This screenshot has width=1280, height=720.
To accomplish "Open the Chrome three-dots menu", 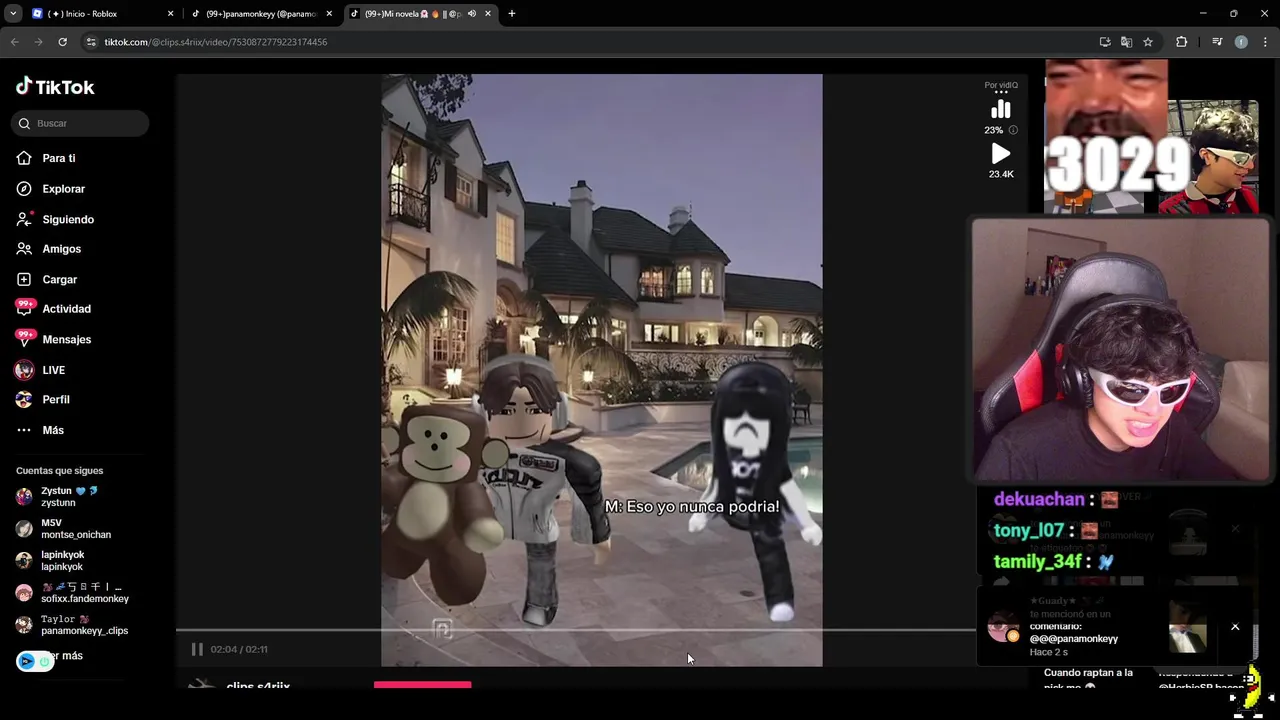I will pyautogui.click(x=1265, y=42).
